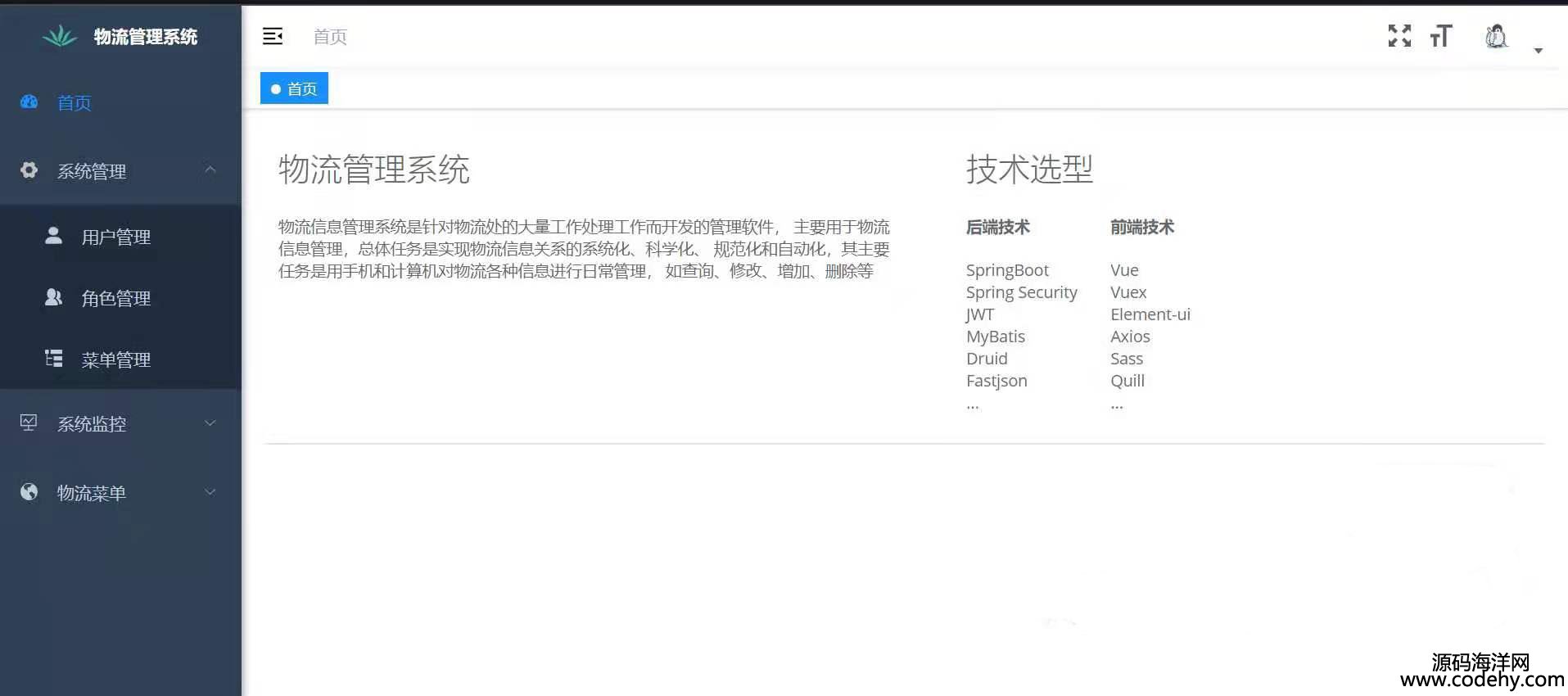
Task: Select 角色管理 in the sidebar
Action: click(x=115, y=299)
